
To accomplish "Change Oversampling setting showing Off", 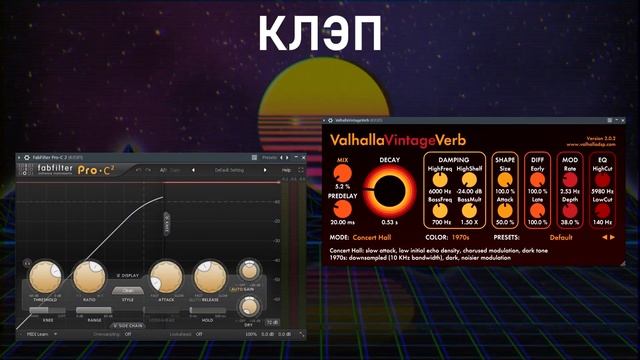I will tap(128, 334).
